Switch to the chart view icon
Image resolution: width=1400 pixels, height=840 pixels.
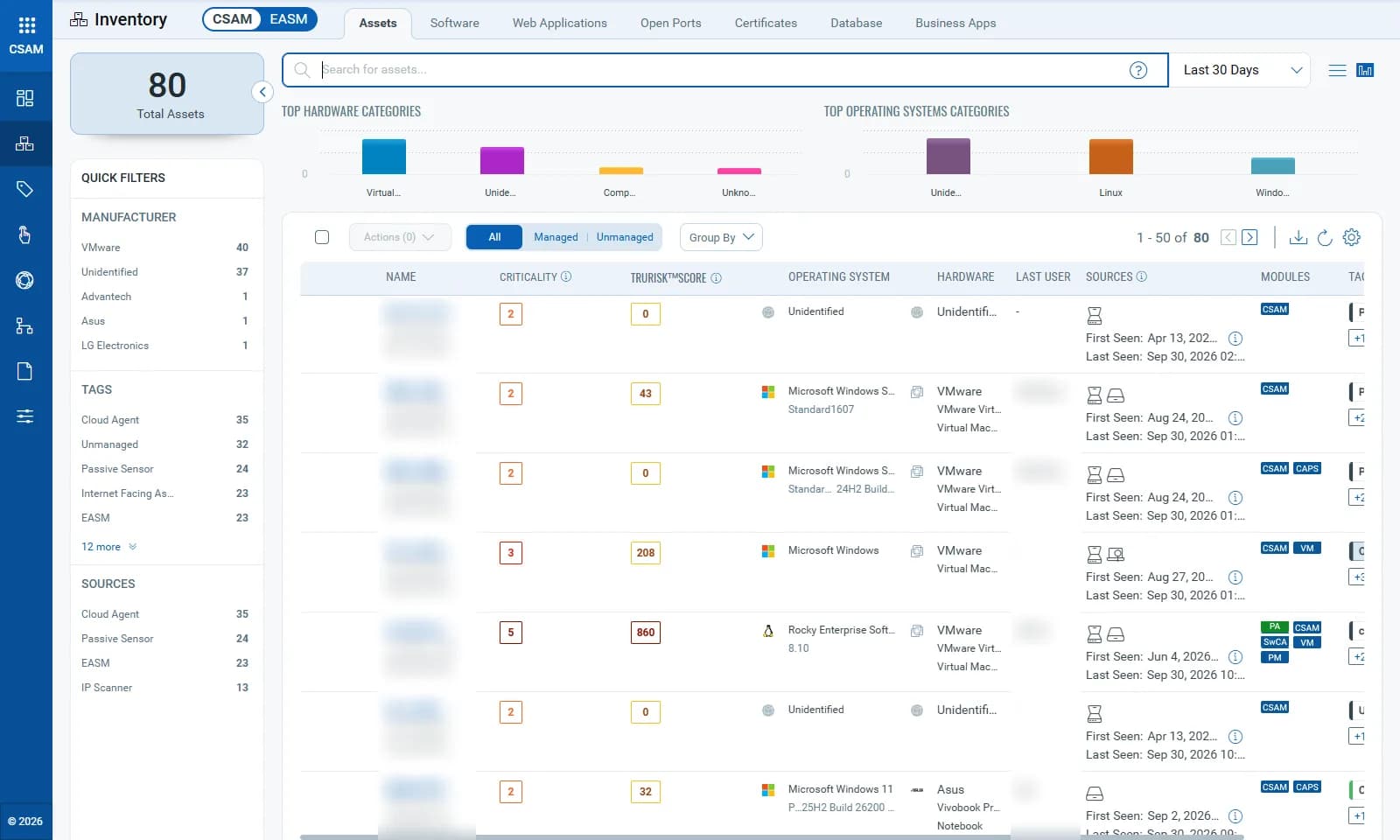[x=1365, y=70]
